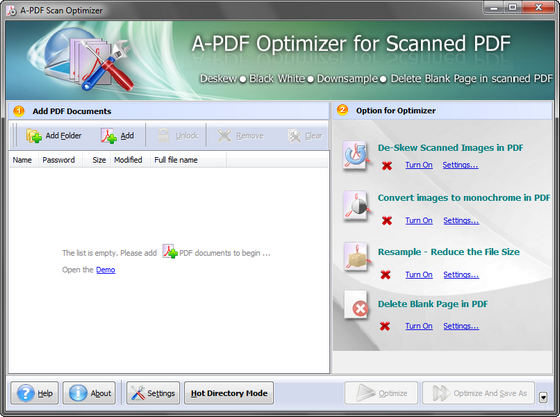Click the Add PDF file icon
560x417 pixels.
109,136
